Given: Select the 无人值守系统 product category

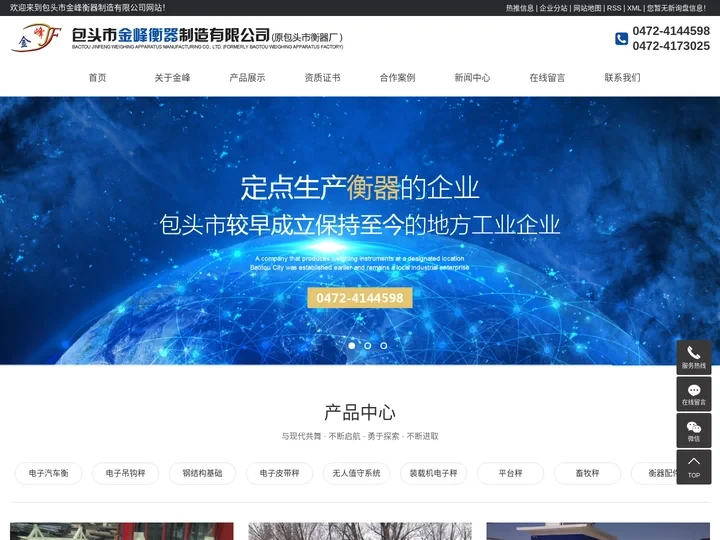Looking at the screenshot, I should point(356,473).
